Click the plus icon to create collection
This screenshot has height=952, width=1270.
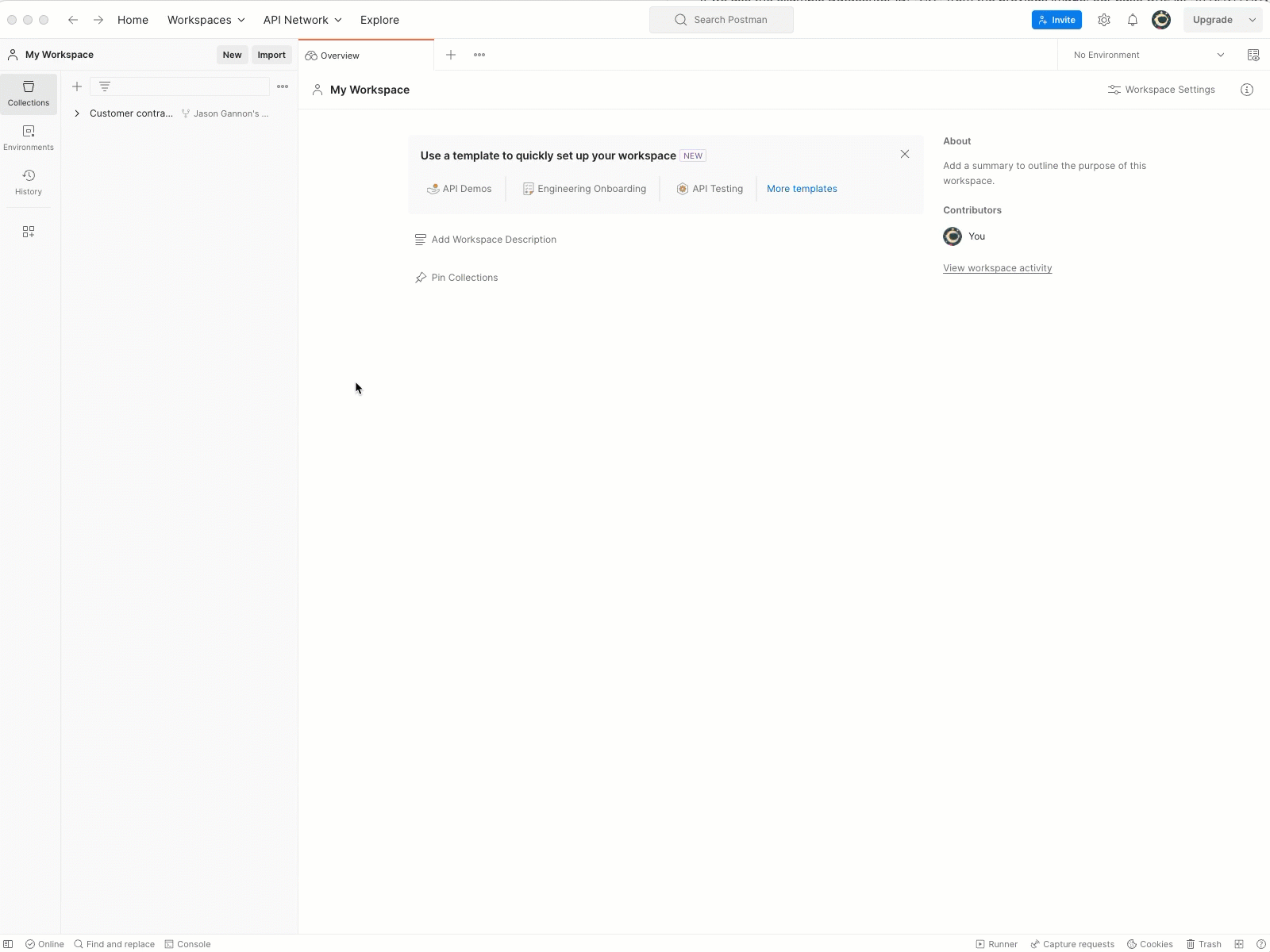pos(77,86)
